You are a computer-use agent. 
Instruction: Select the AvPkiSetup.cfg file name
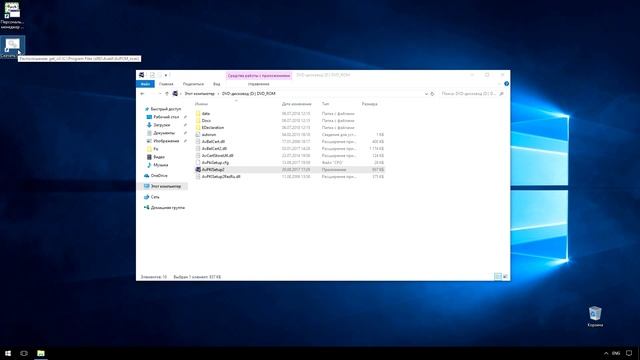click(x=215, y=162)
